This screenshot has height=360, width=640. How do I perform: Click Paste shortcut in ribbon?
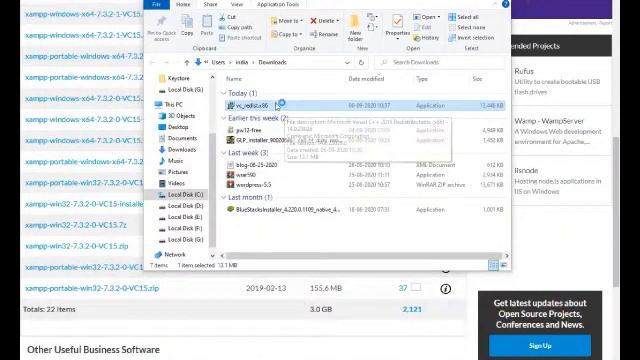pyautogui.click(x=240, y=38)
